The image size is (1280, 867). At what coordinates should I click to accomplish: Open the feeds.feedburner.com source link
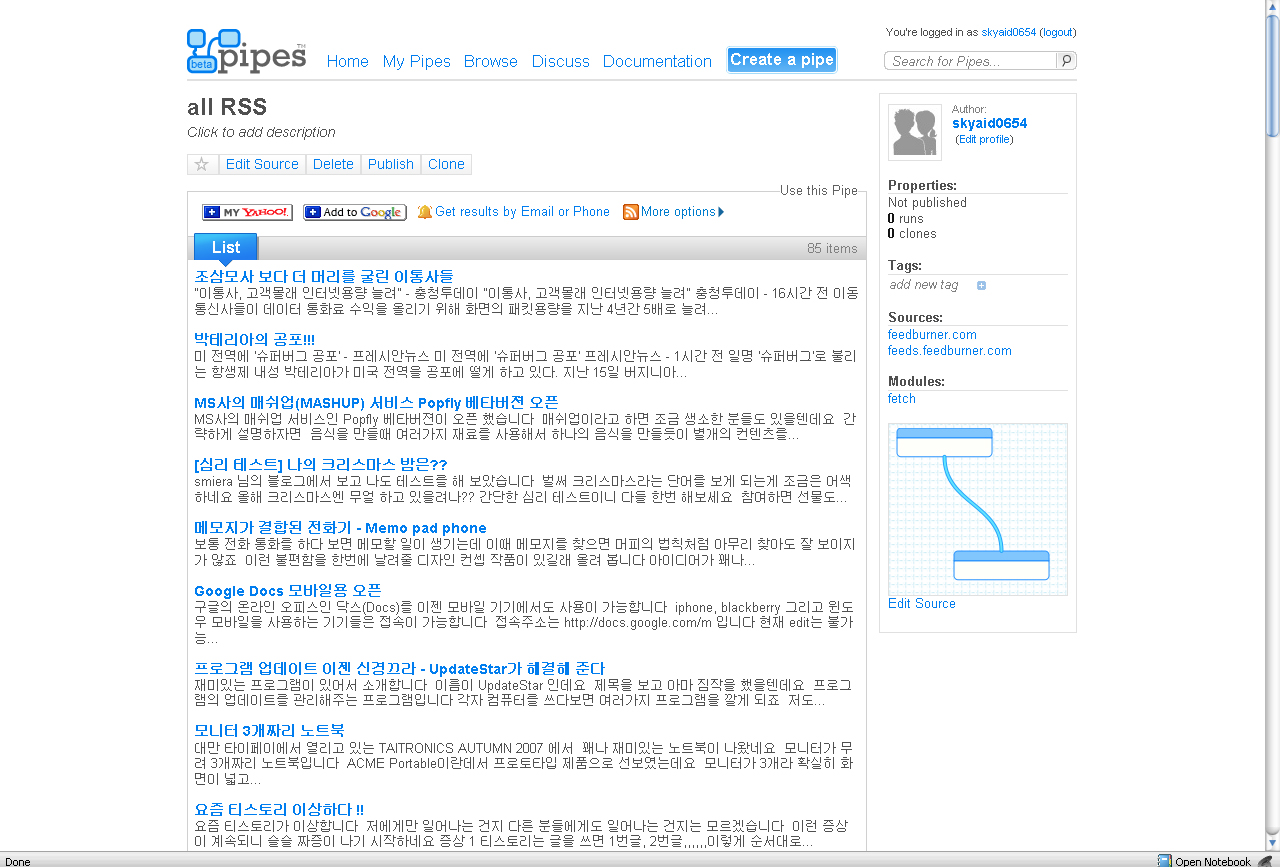pyautogui.click(x=950, y=351)
